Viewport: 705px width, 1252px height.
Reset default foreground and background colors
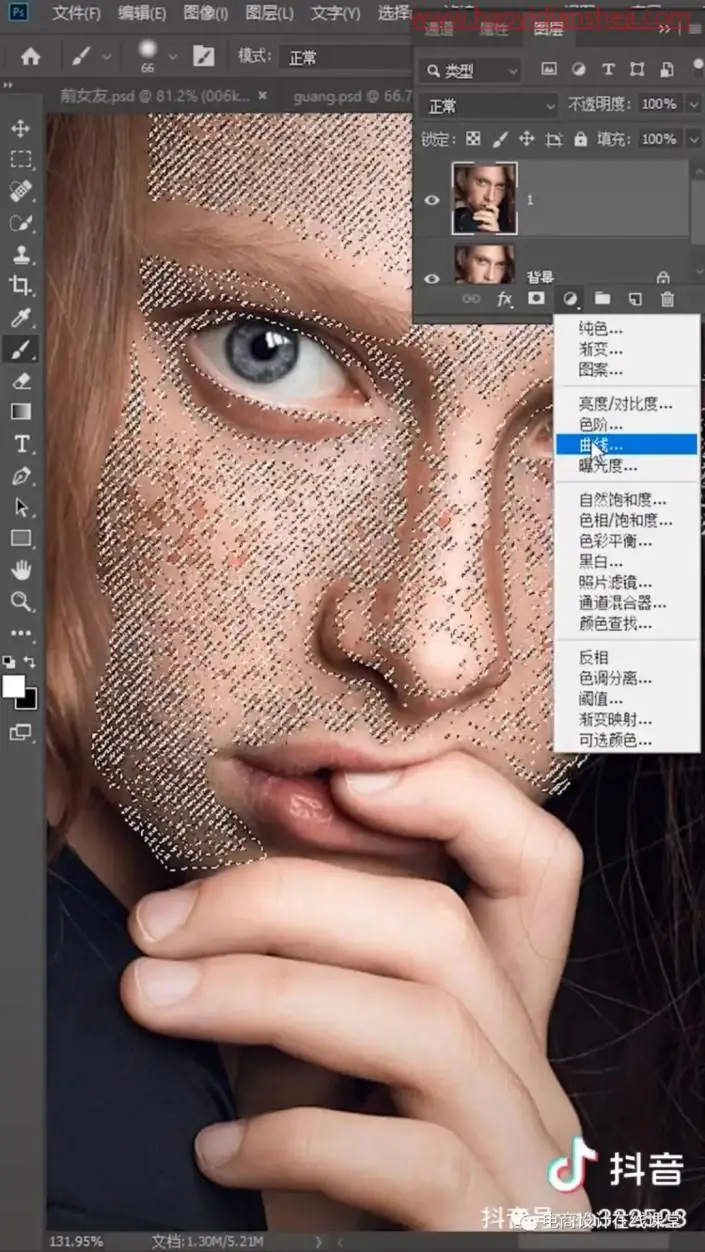pos(8,661)
